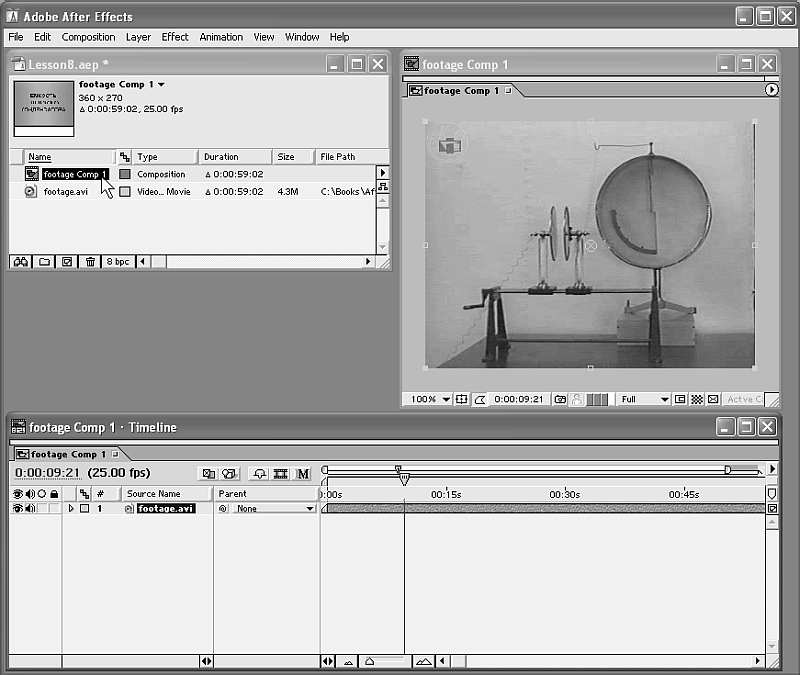Mute the audio speaker for footage.avi layer

pos(29,509)
